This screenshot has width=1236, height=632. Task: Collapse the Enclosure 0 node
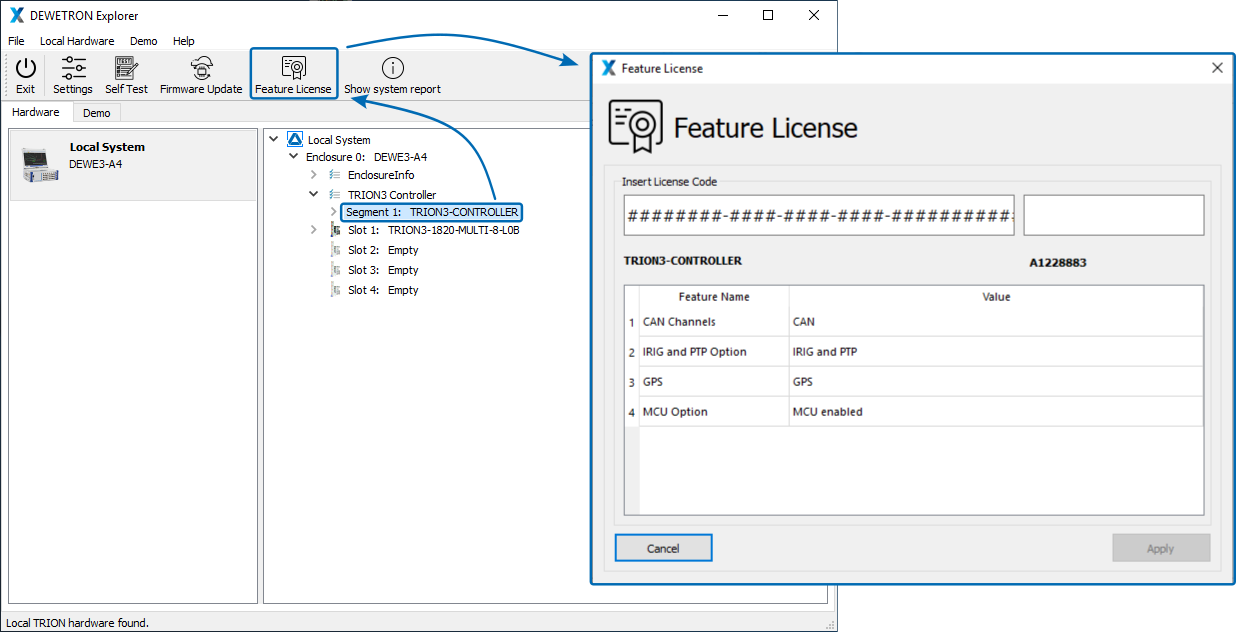[x=293, y=157]
